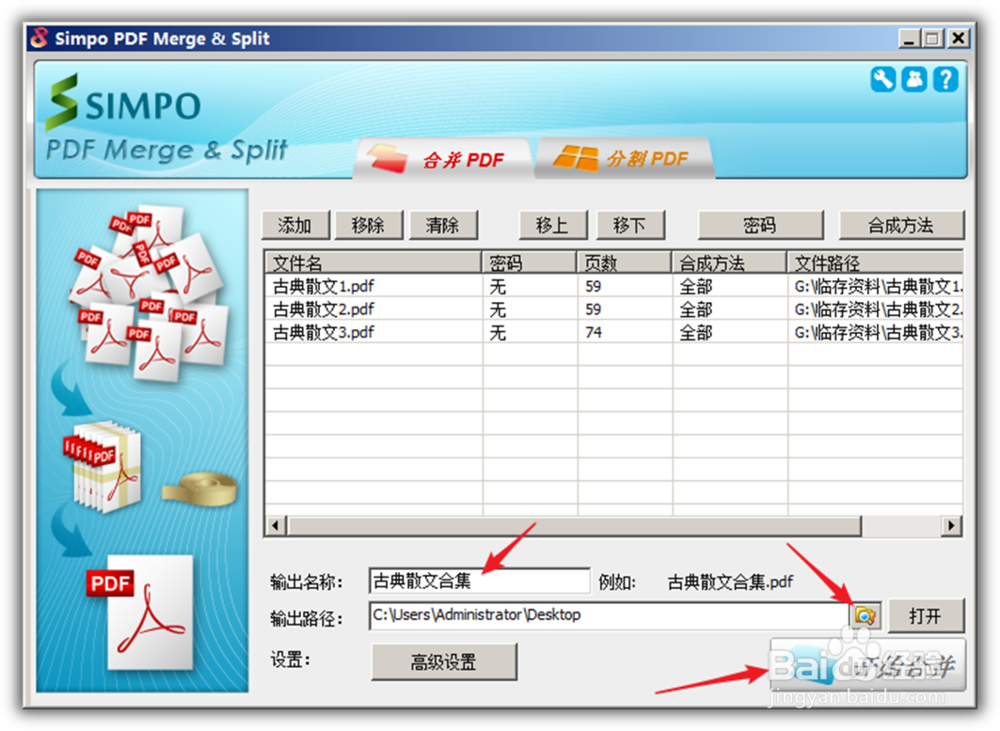Close the Simpo PDF window

958,39
